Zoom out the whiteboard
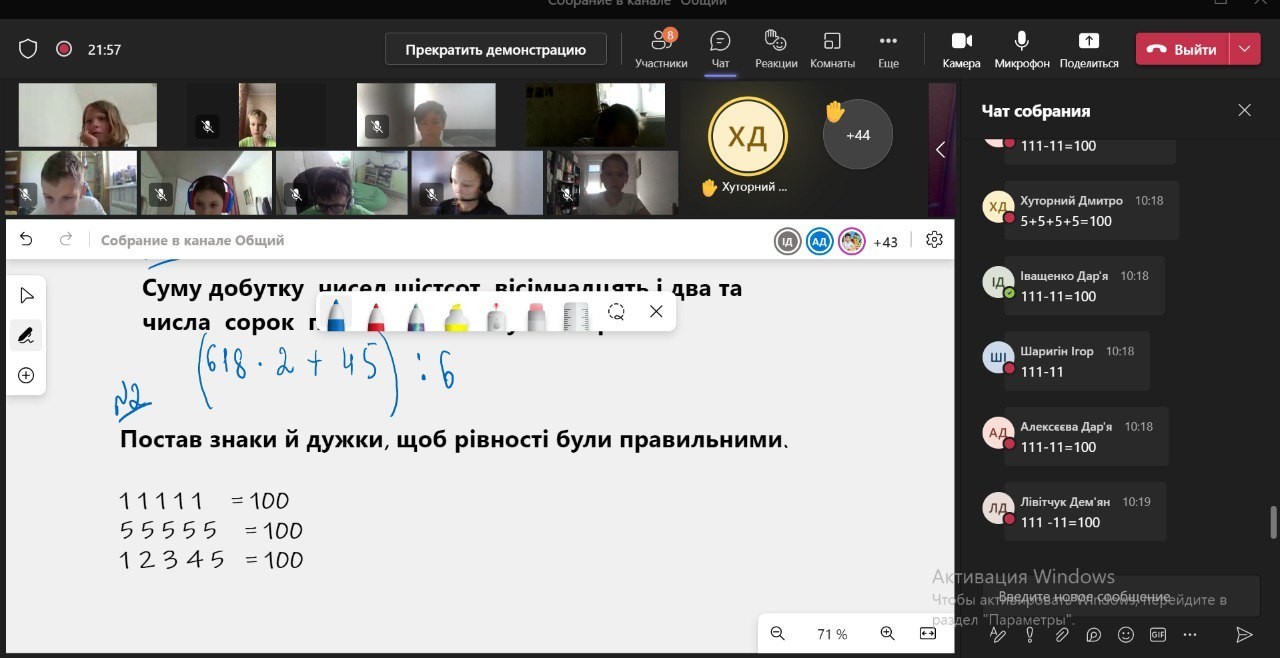 pyautogui.click(x=777, y=633)
